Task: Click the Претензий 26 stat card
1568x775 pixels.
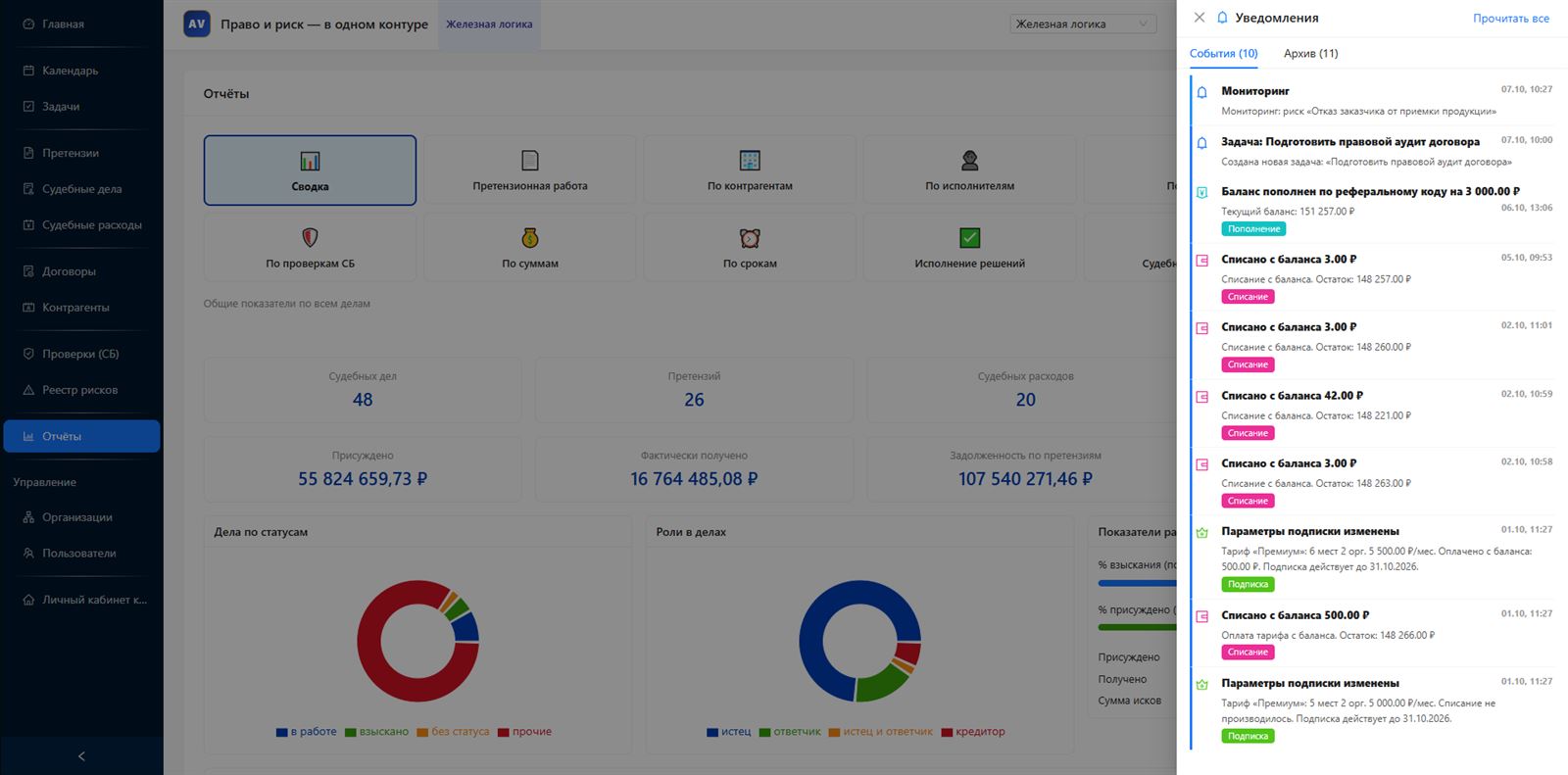Action: (x=694, y=390)
